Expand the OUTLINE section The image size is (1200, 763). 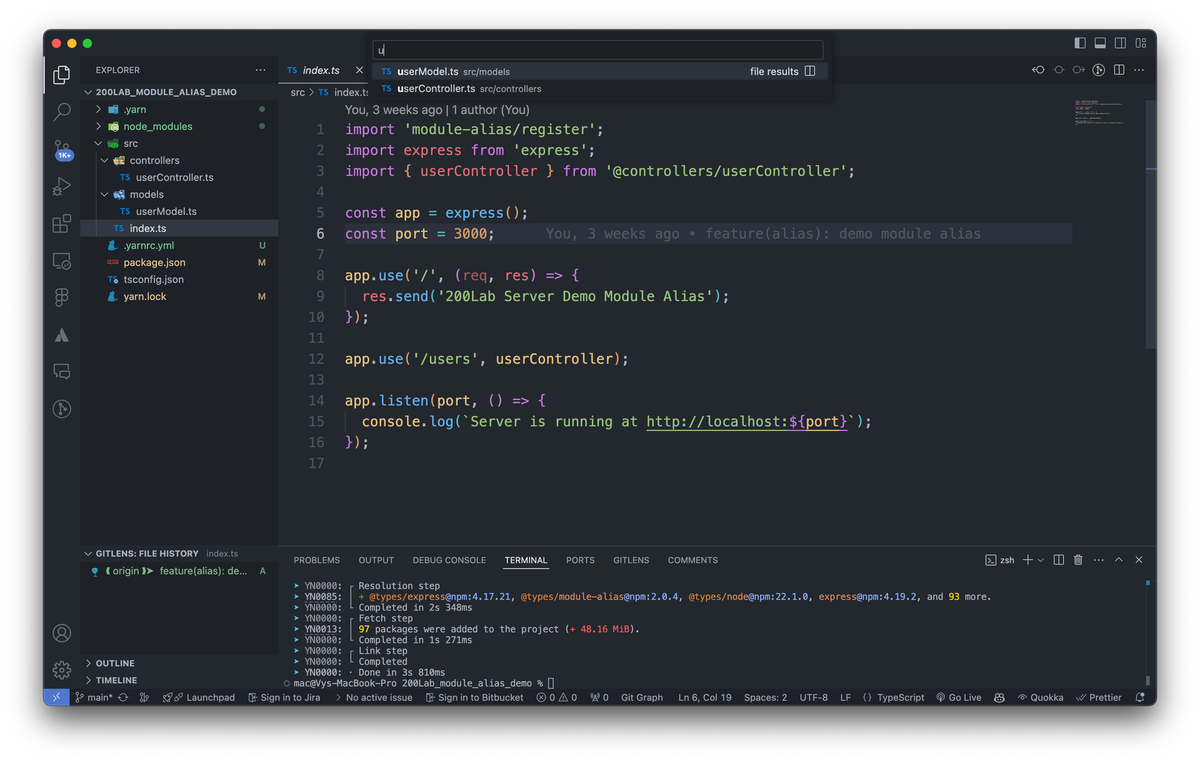coord(112,663)
